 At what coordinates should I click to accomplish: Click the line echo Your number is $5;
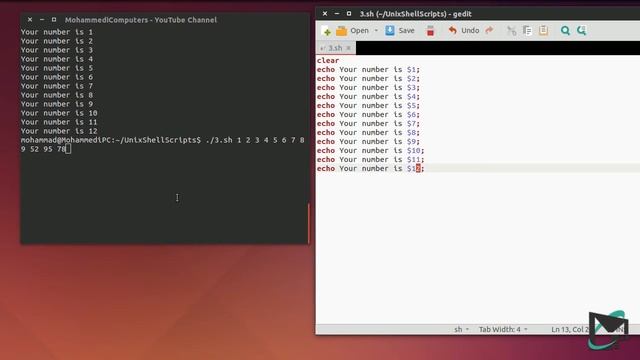pos(368,105)
